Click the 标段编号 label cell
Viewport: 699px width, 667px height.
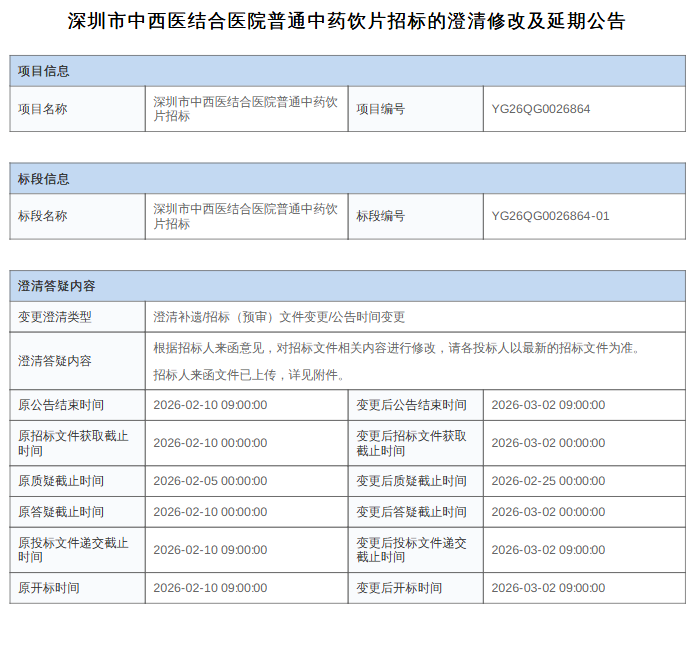click(381, 216)
